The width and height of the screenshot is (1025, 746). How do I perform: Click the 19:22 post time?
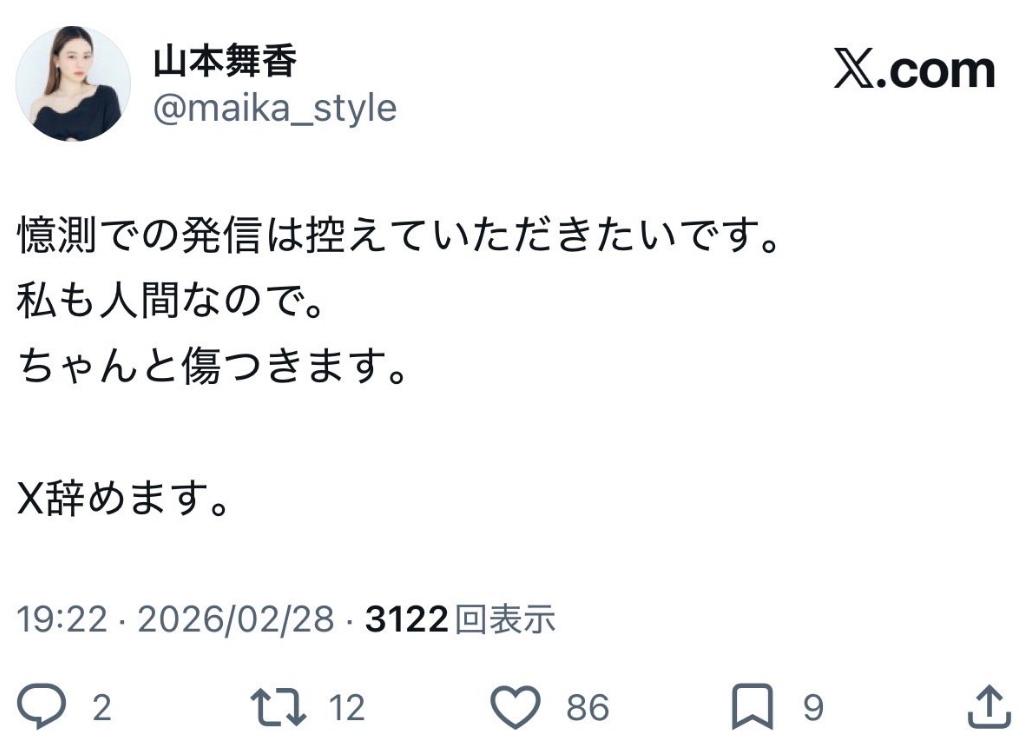pyautogui.click(x=62, y=620)
